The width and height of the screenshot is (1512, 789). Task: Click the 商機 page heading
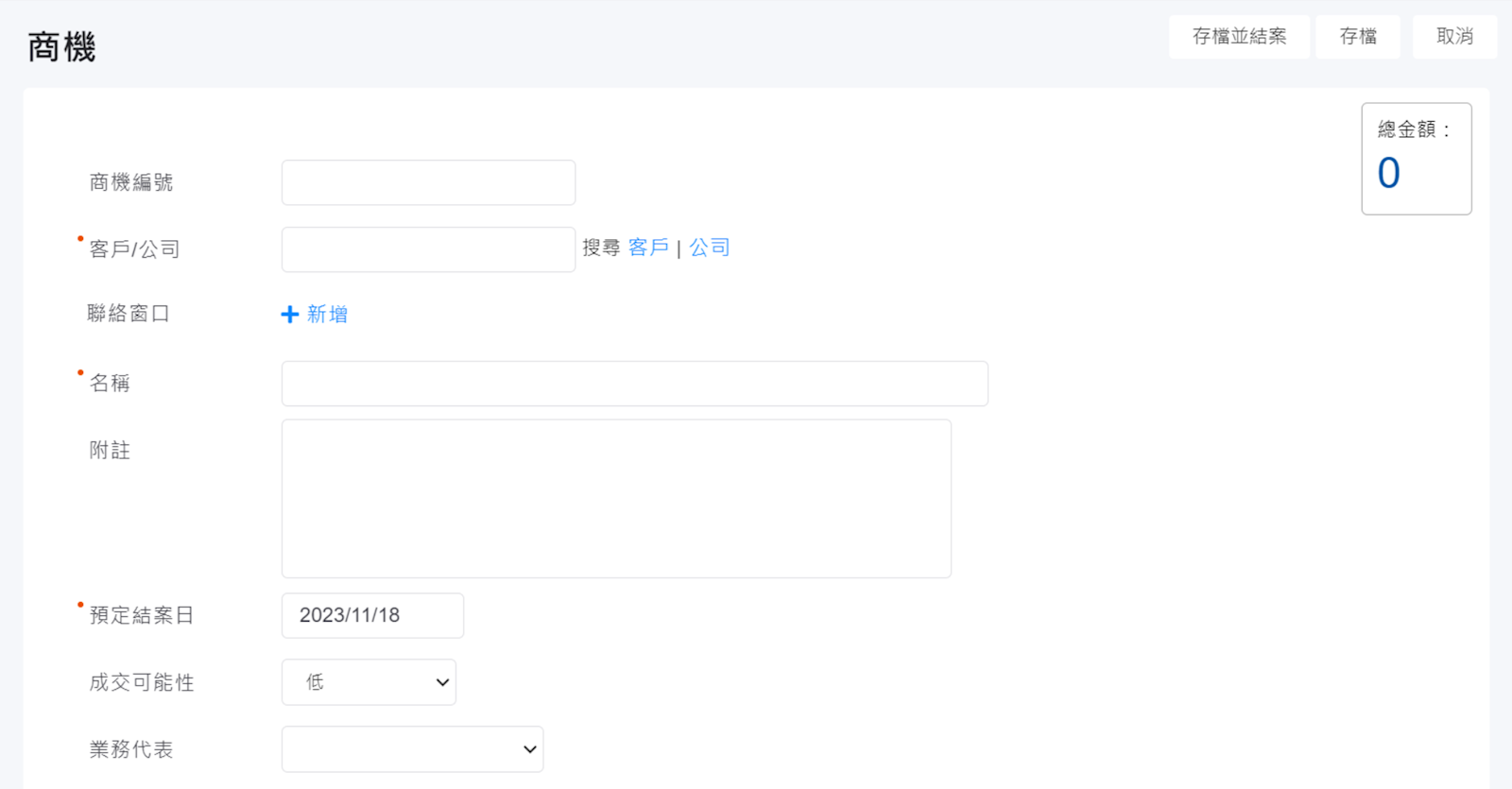[61, 46]
